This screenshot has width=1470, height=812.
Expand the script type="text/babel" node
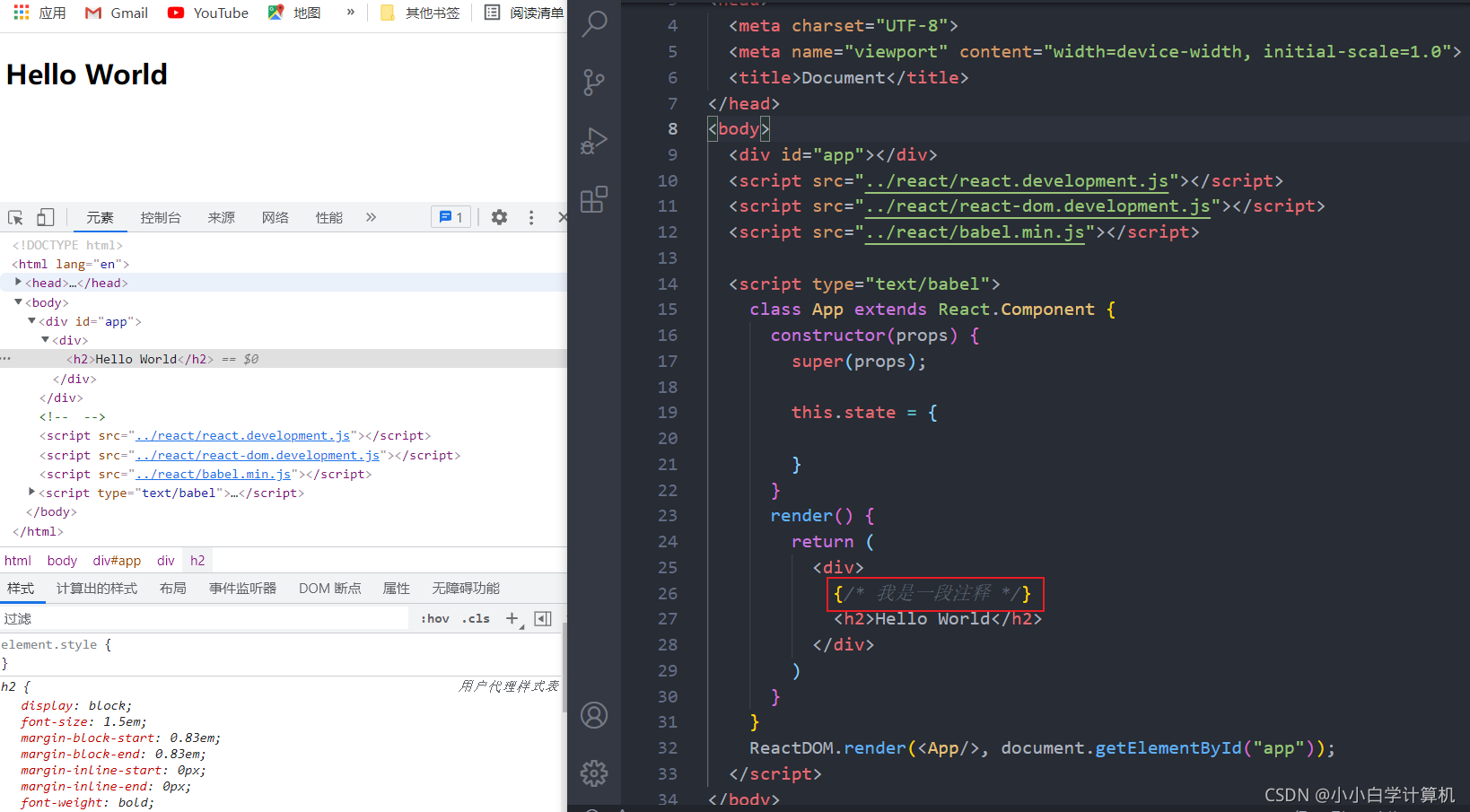(31, 492)
